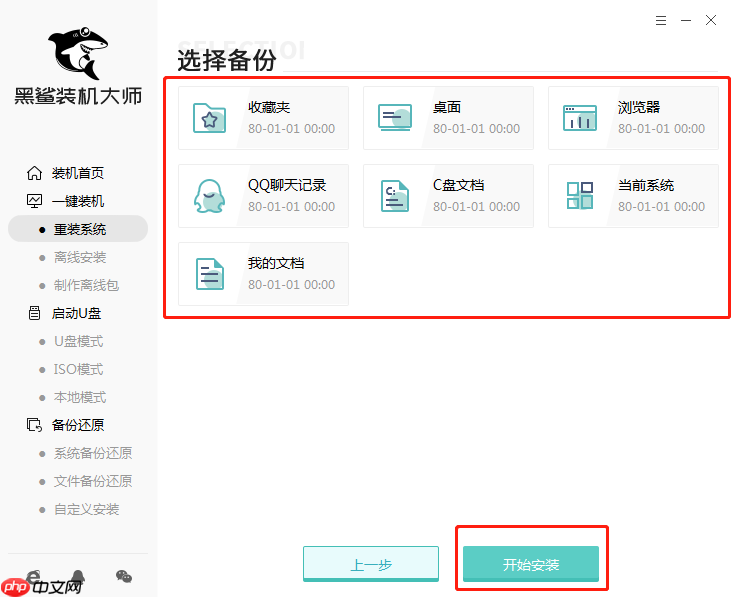This screenshot has width=736, height=597.
Task: Select the 我的文档 label text
Action: tap(276, 263)
